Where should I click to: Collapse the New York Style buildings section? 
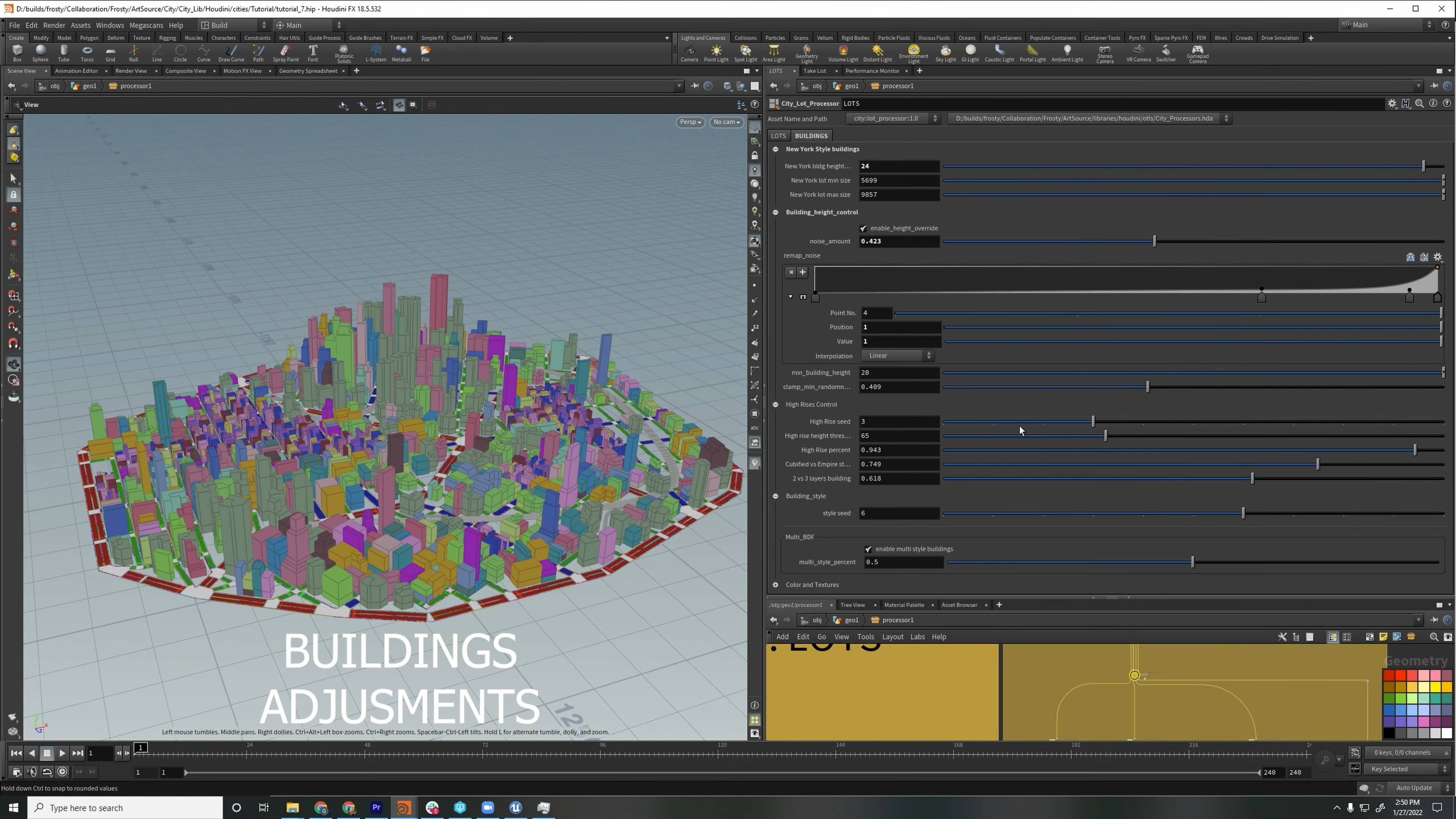(775, 149)
